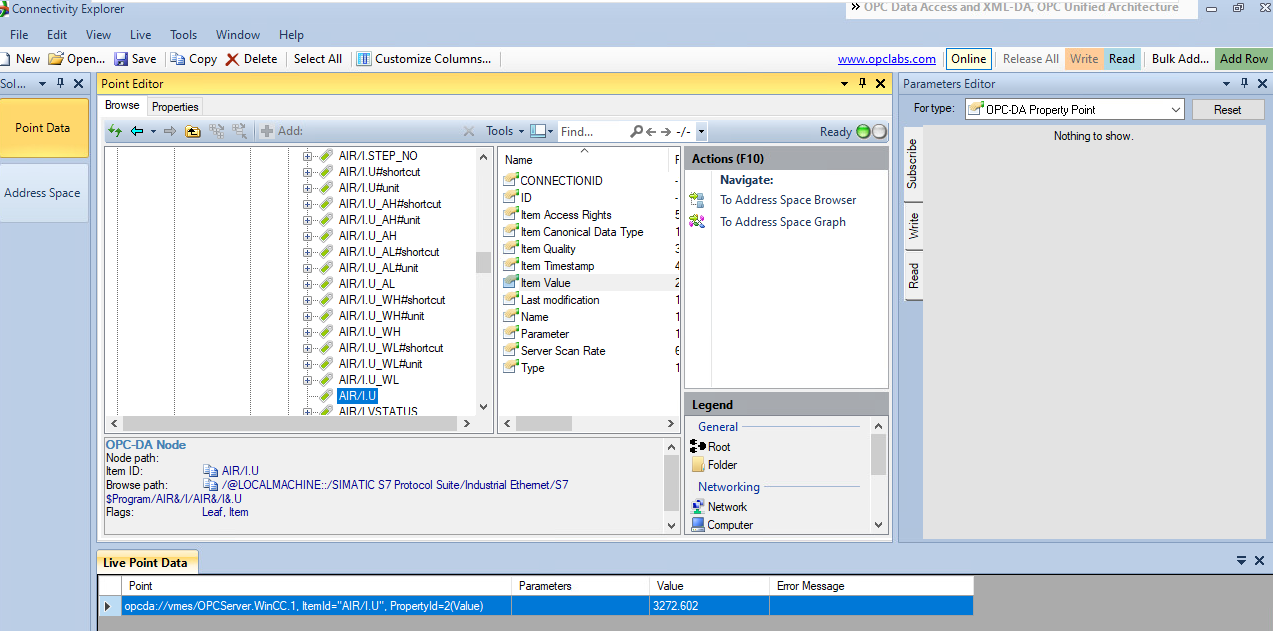Open the view layout dropdown in Point Editor

(x=541, y=131)
